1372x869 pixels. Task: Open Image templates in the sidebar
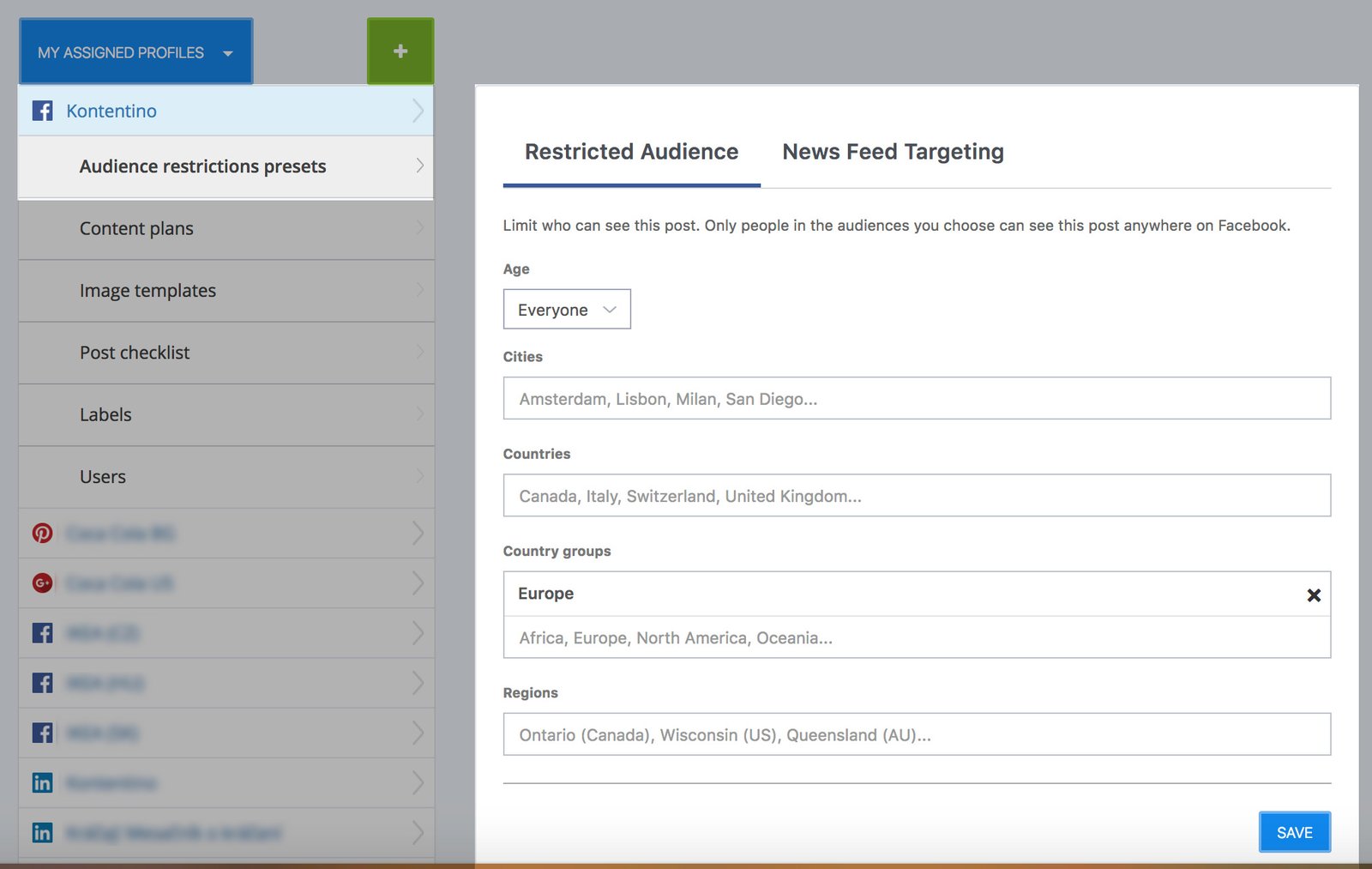pyautogui.click(x=147, y=291)
